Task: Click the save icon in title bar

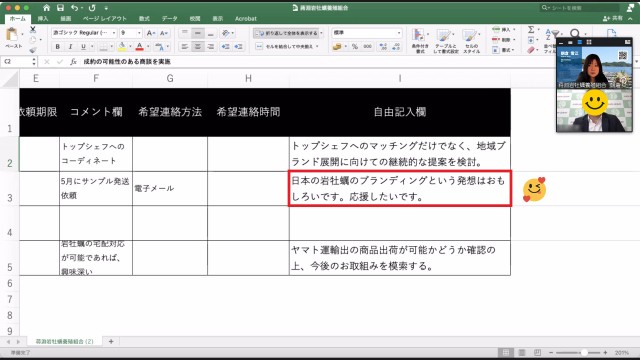Action: (x=60, y=8)
